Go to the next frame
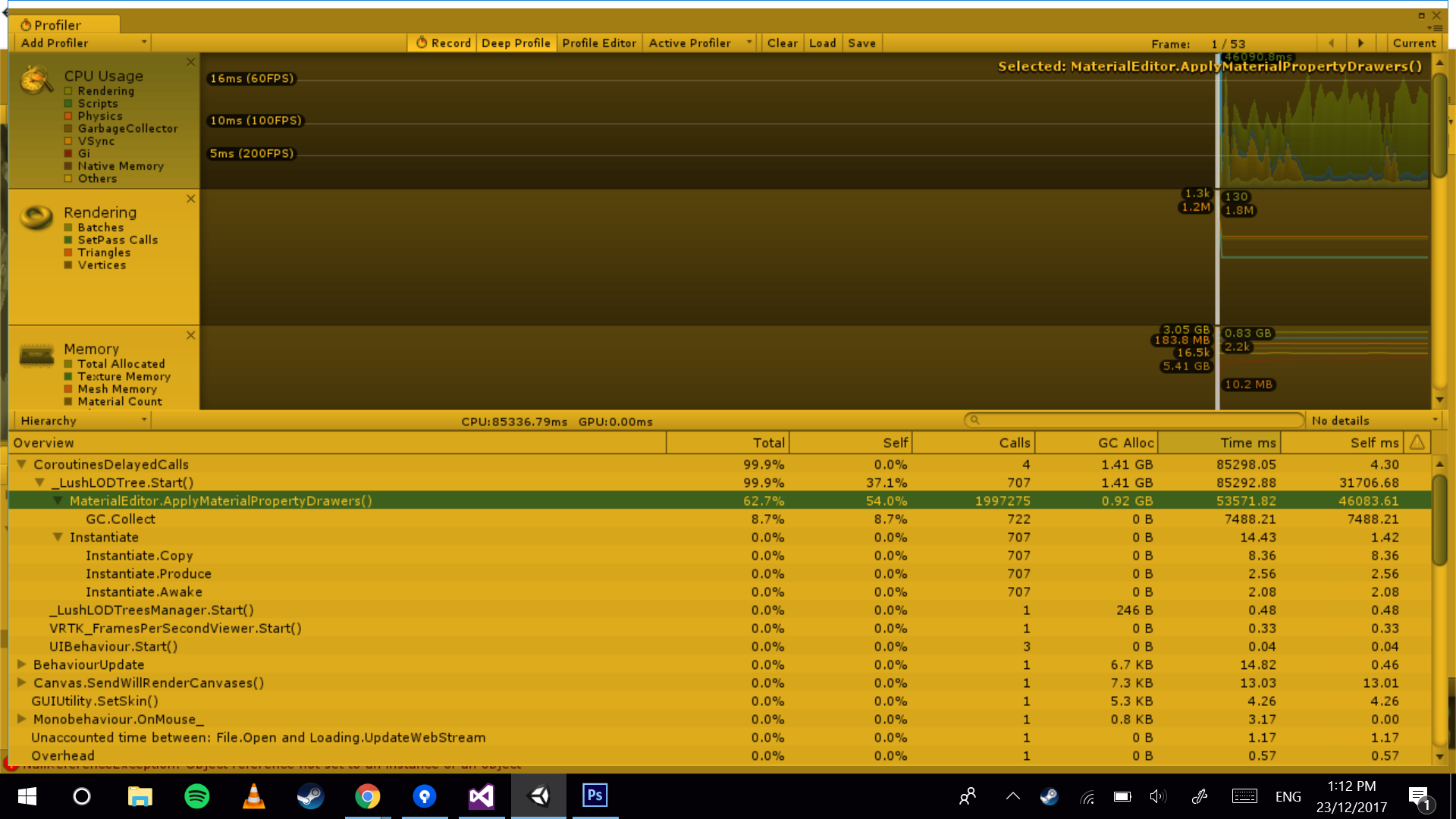This screenshot has width=1456, height=819. [x=1360, y=43]
